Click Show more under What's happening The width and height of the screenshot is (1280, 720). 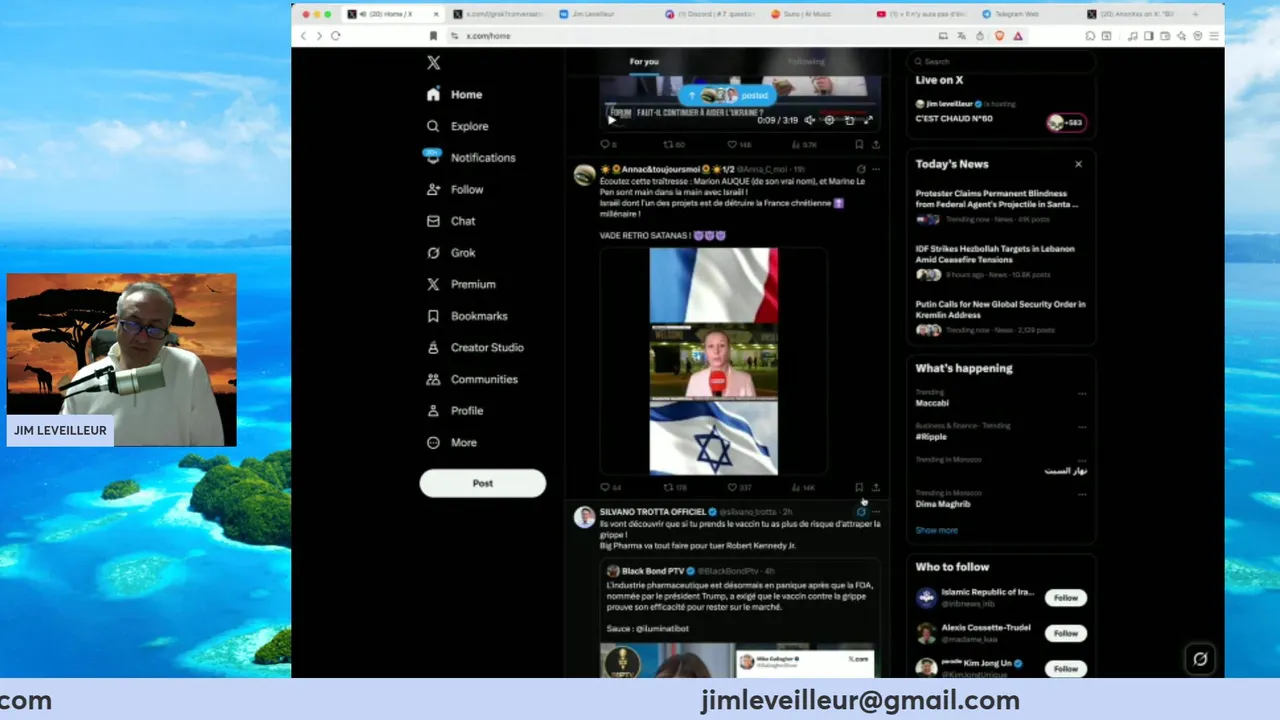936,530
